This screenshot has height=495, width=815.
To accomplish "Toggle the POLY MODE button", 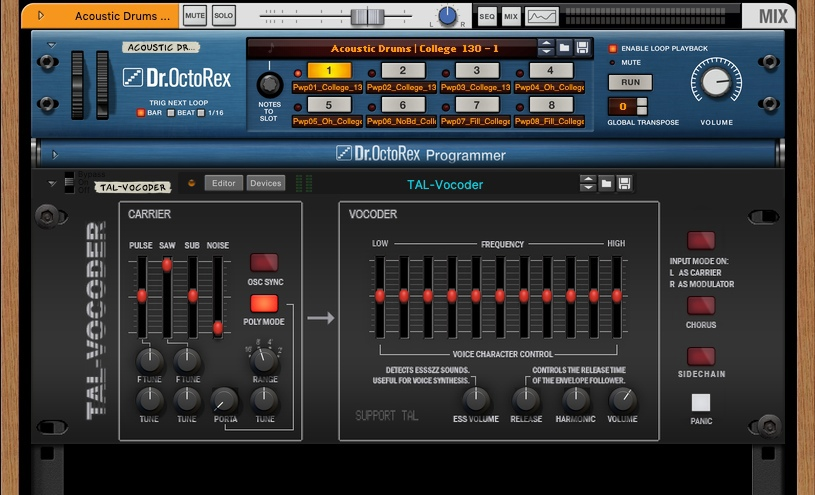I will [264, 303].
